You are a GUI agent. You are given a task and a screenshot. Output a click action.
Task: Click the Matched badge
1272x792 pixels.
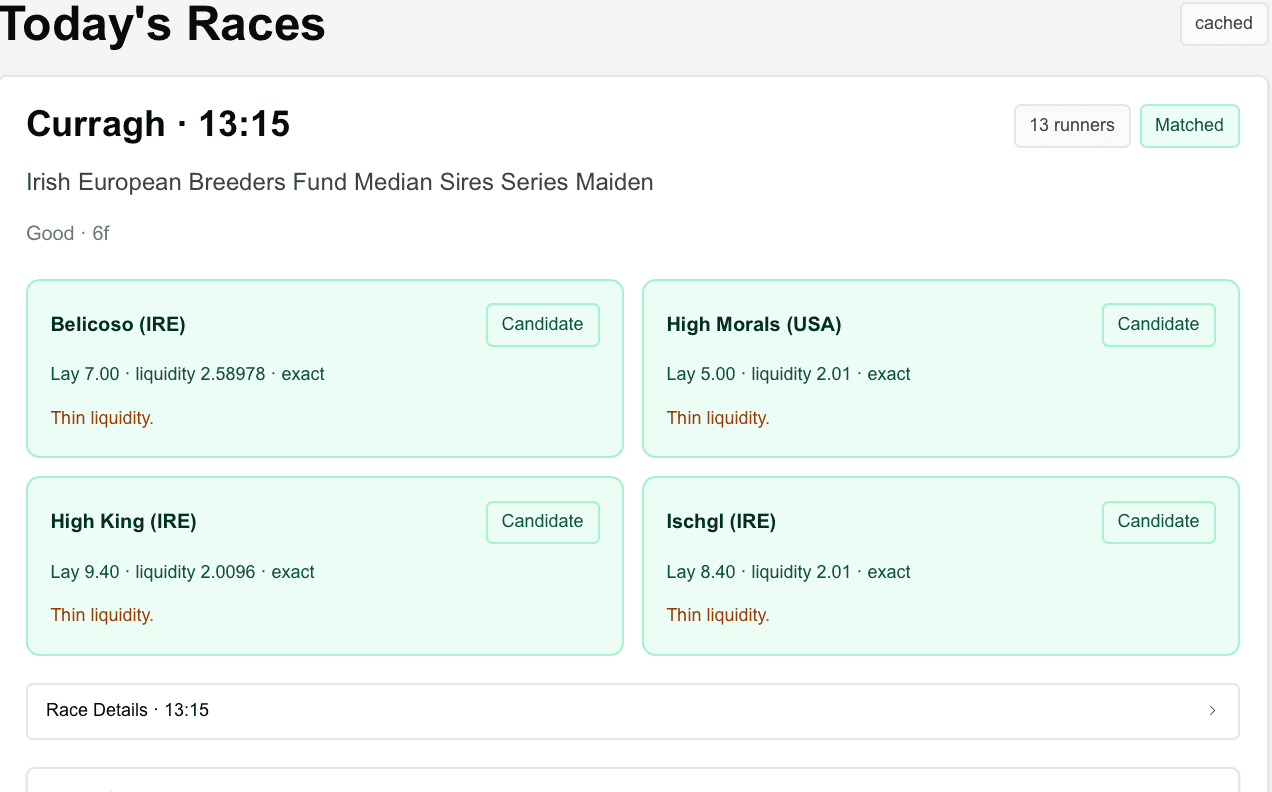pyautogui.click(x=1189, y=125)
